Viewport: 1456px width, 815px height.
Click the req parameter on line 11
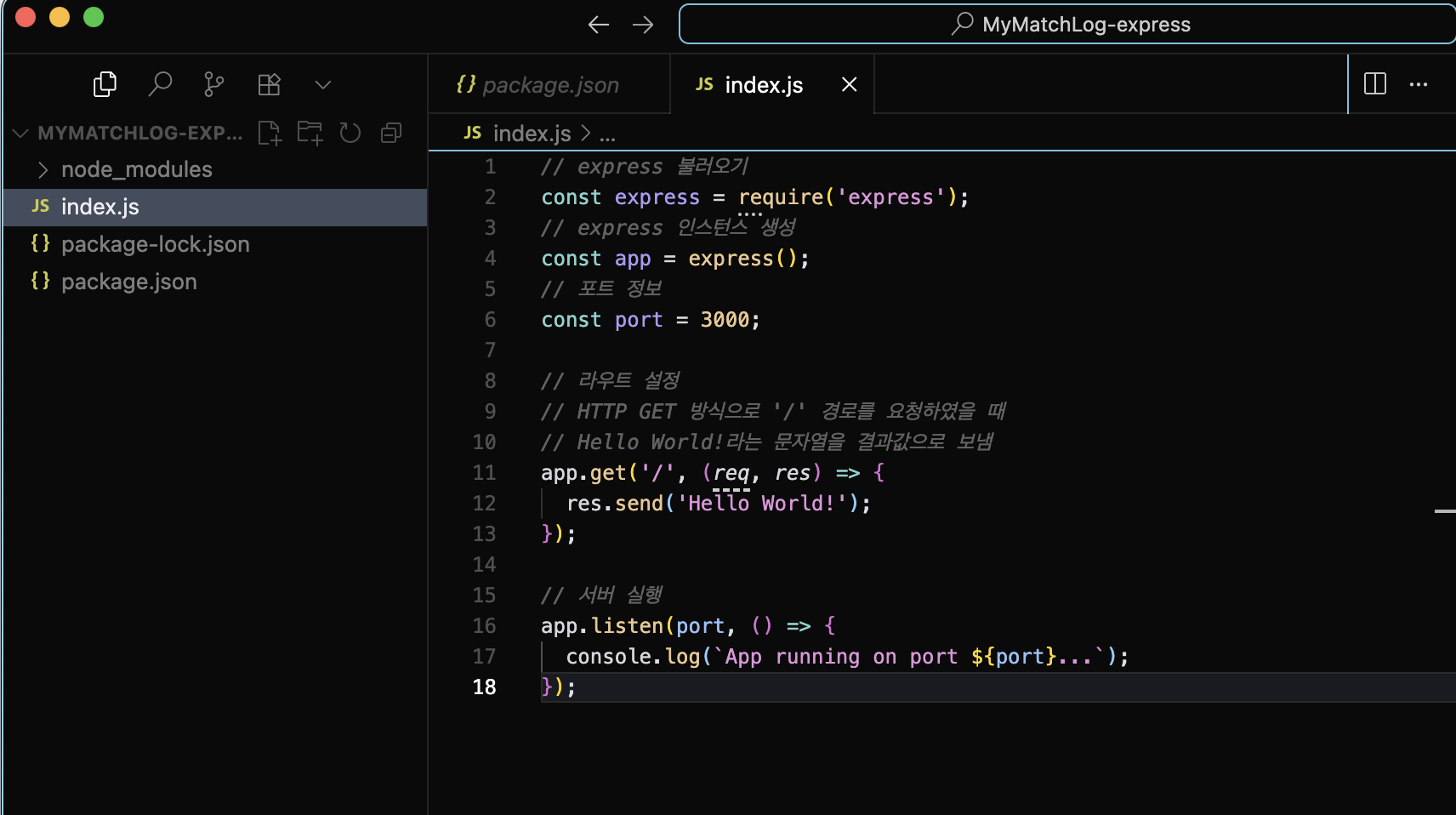[x=731, y=472]
